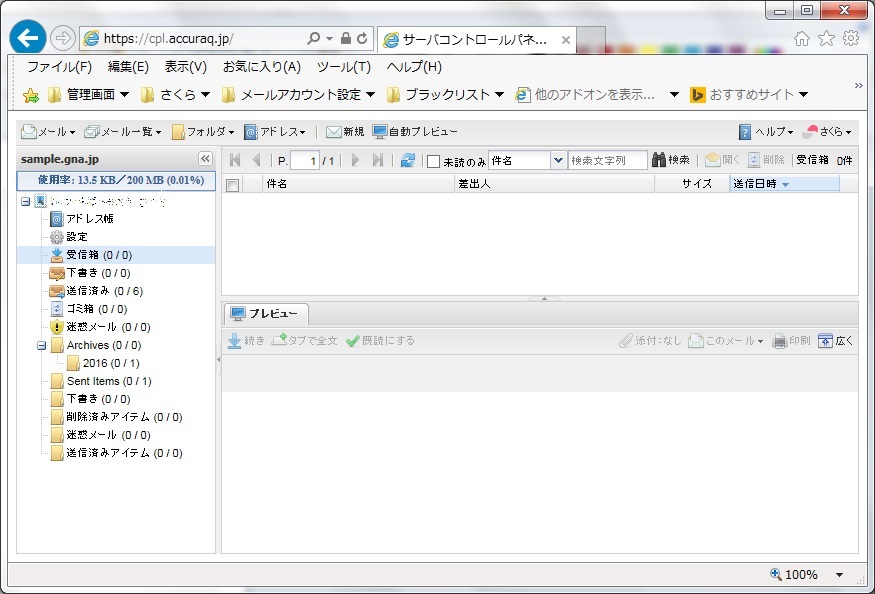Open the Tools menu in browser menu bar

click(x=343, y=67)
